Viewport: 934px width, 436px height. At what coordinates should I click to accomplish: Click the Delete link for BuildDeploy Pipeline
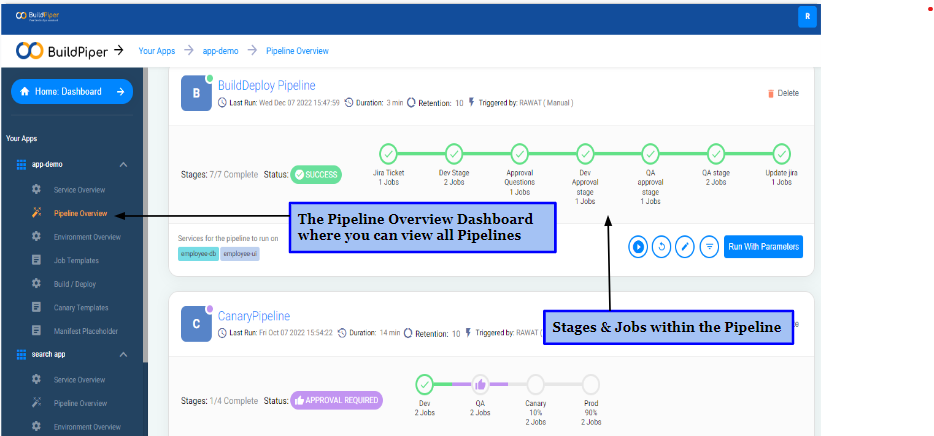click(783, 93)
